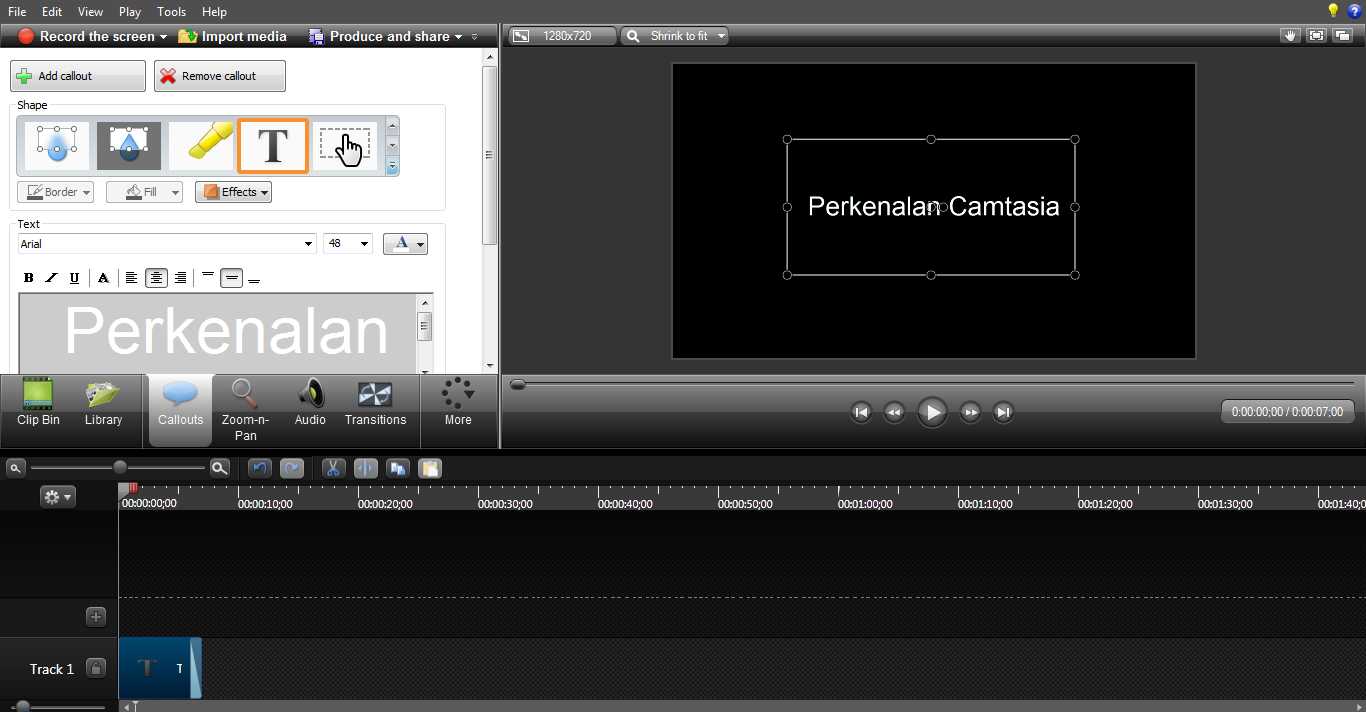Detach the preview window
This screenshot has height=712, width=1366.
[1342, 35]
